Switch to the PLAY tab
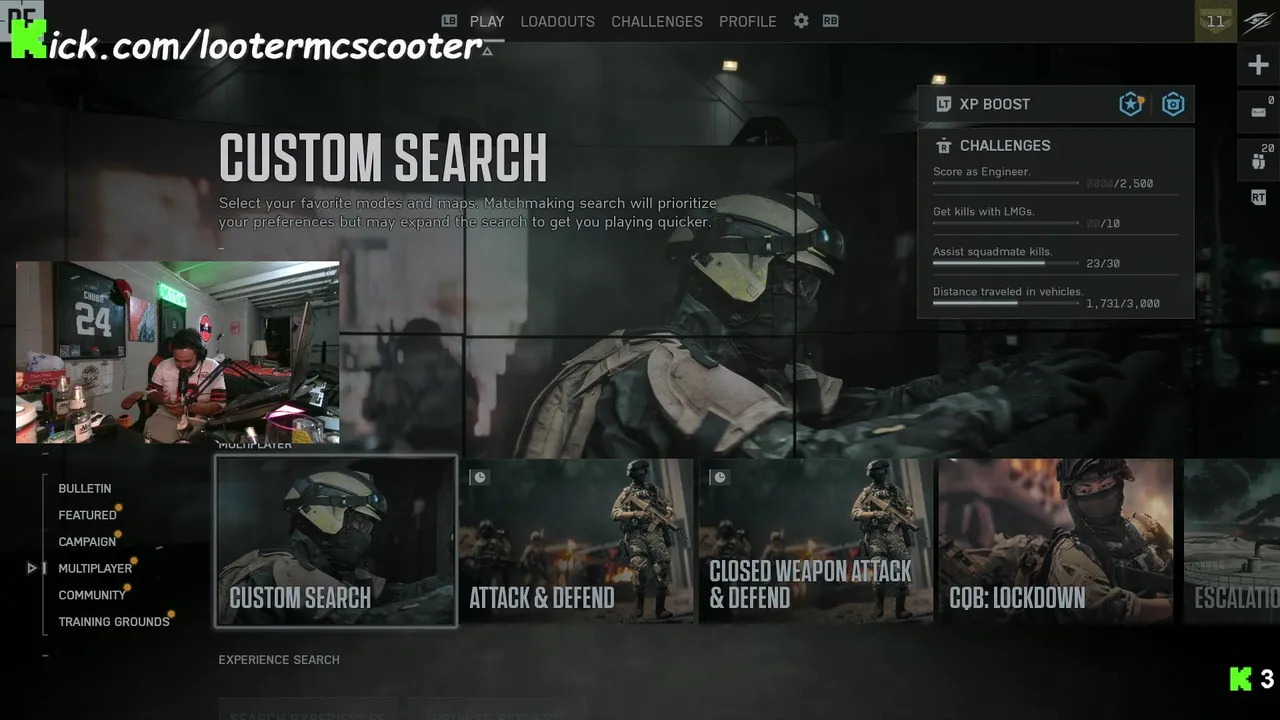 coord(487,21)
